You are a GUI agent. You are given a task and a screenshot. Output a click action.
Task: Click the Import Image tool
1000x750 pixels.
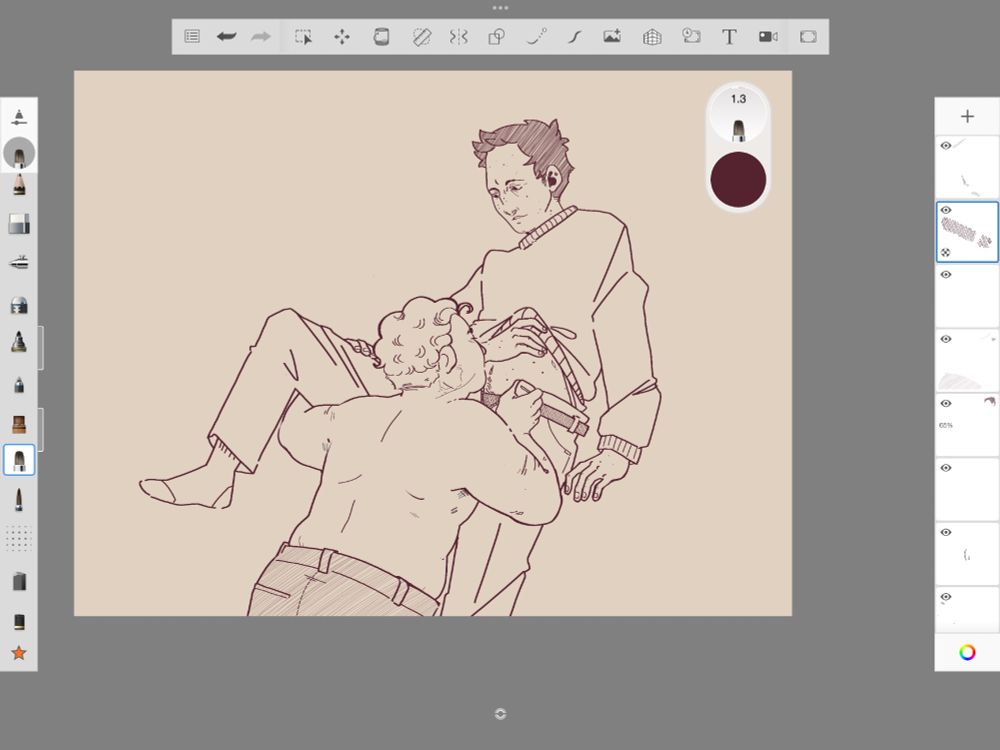click(x=614, y=36)
